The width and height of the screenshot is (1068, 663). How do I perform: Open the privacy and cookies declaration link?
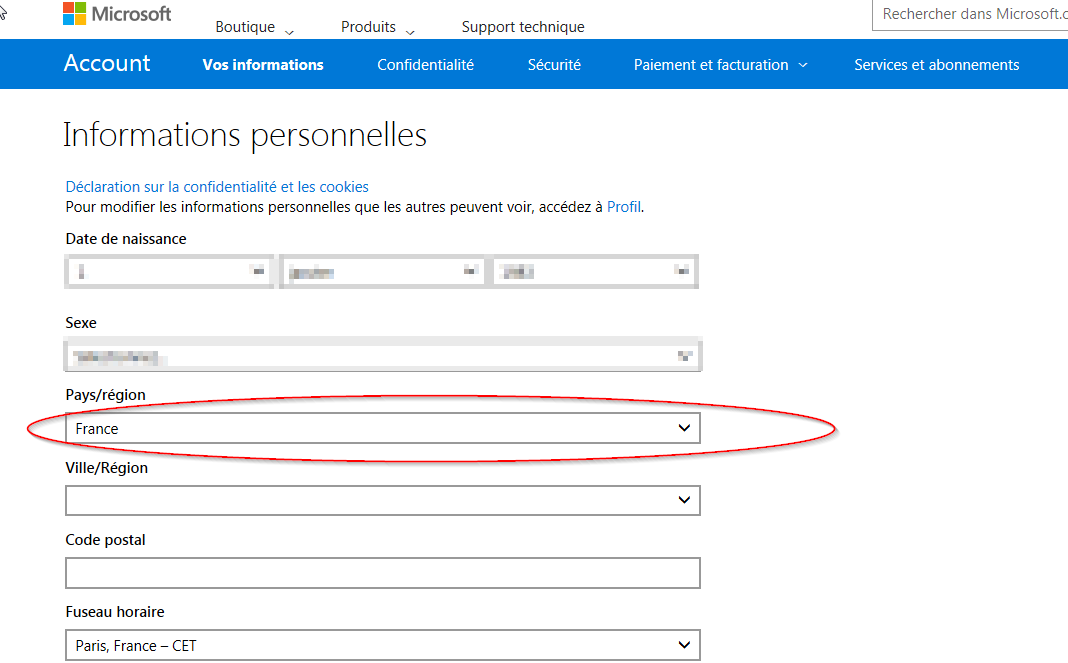[x=217, y=187]
